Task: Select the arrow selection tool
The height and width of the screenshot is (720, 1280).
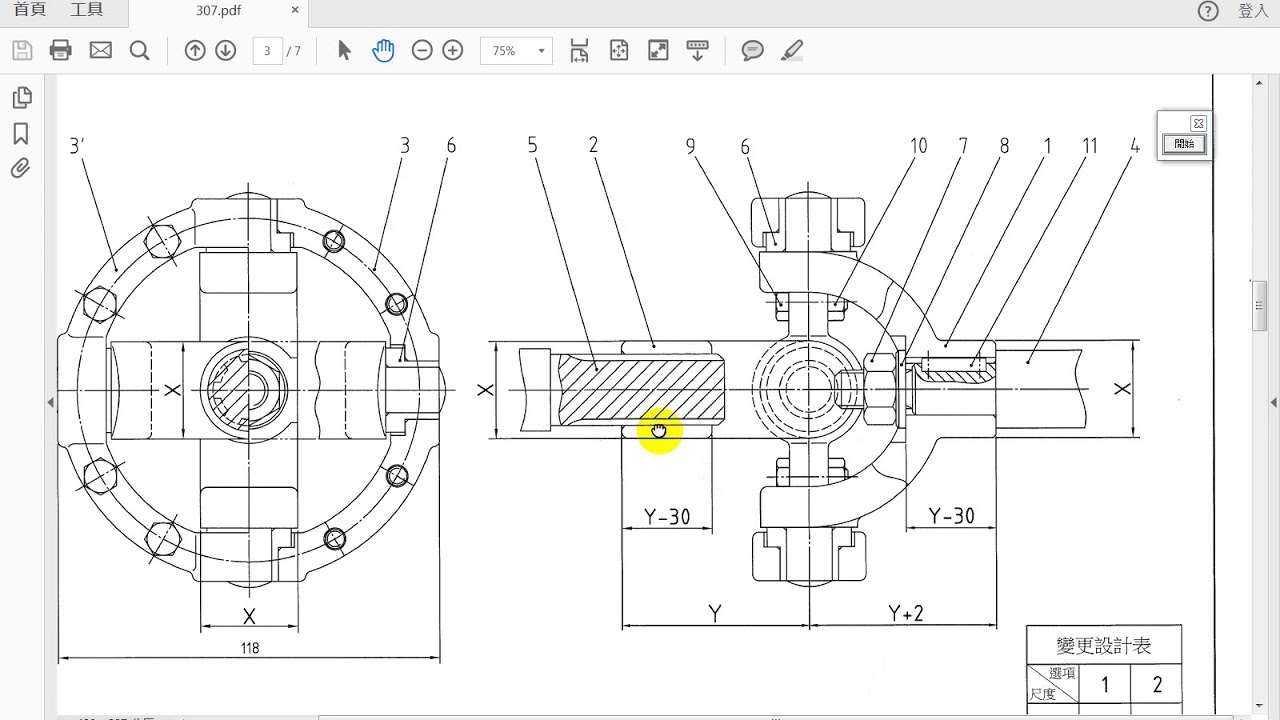Action: (x=344, y=50)
